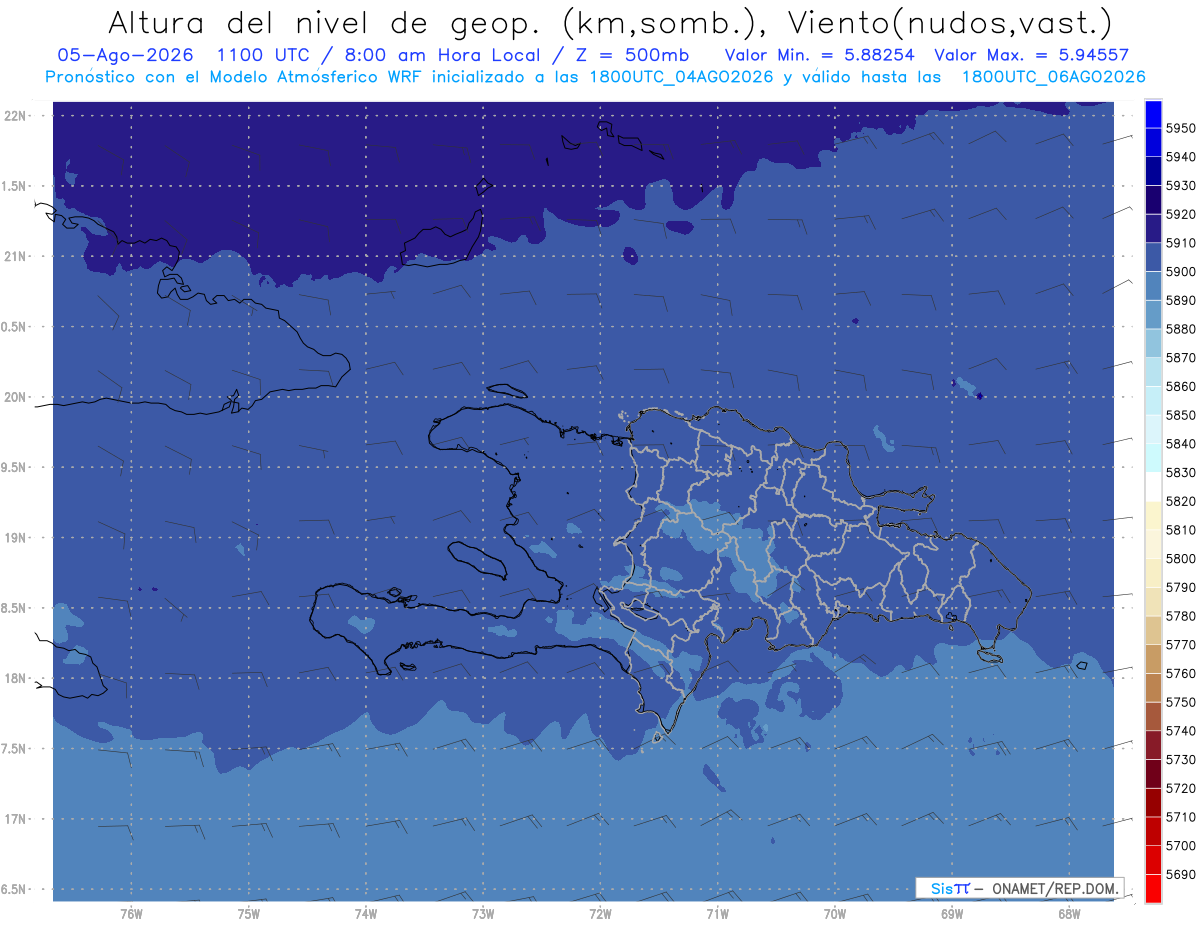This screenshot has height=927, width=1200.
Task: Click the '5820' legend value
Action: (x=1181, y=501)
